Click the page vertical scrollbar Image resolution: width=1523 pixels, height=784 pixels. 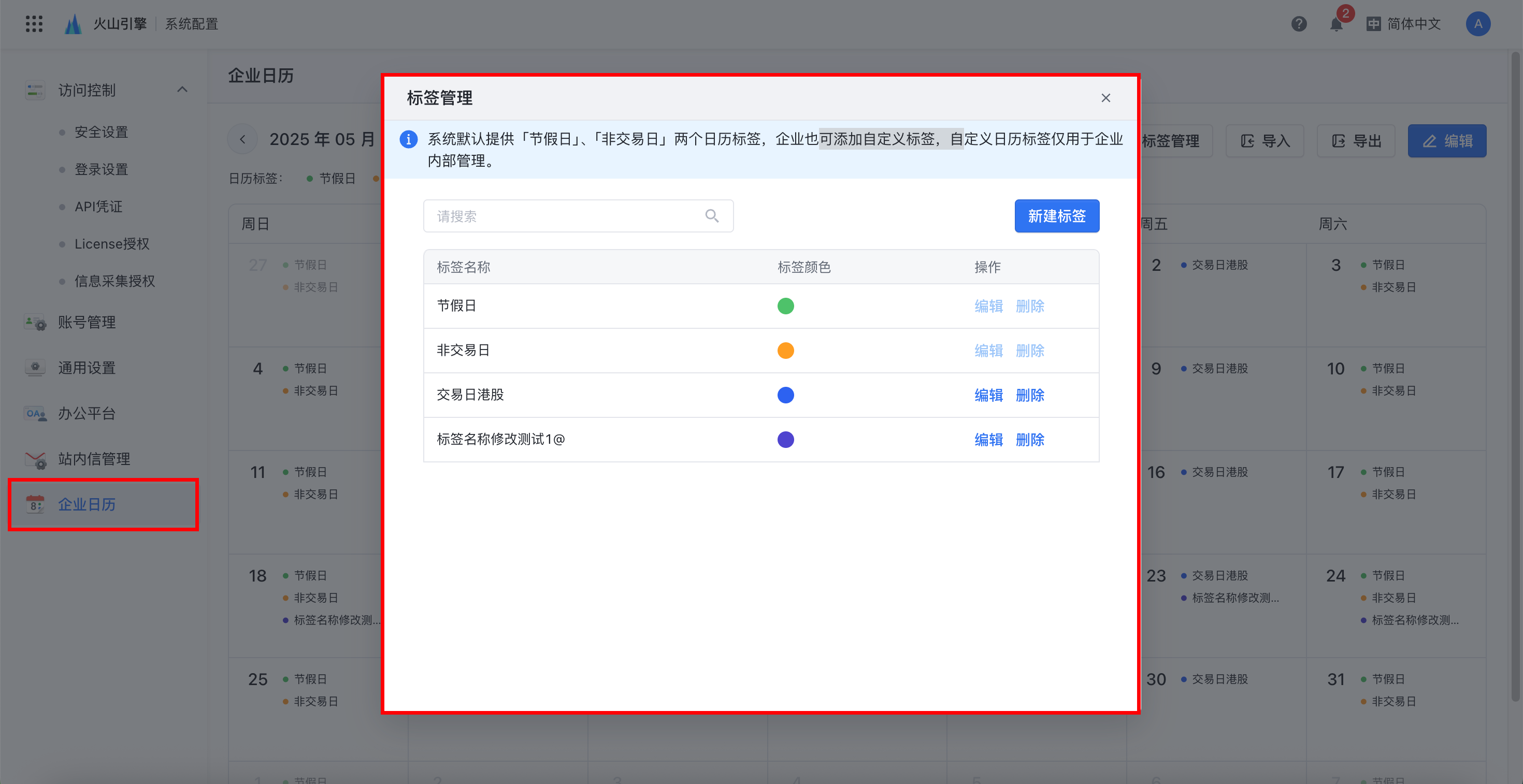[1515, 376]
